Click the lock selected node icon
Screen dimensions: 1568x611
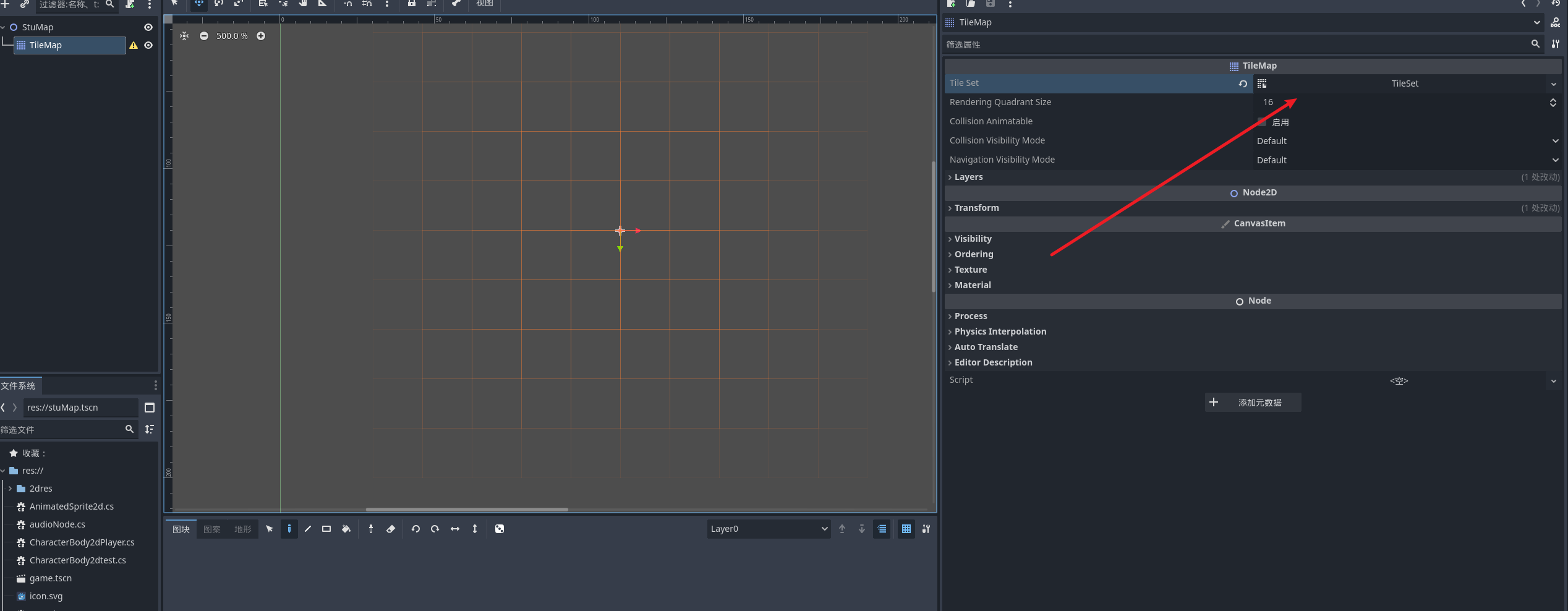(x=411, y=4)
